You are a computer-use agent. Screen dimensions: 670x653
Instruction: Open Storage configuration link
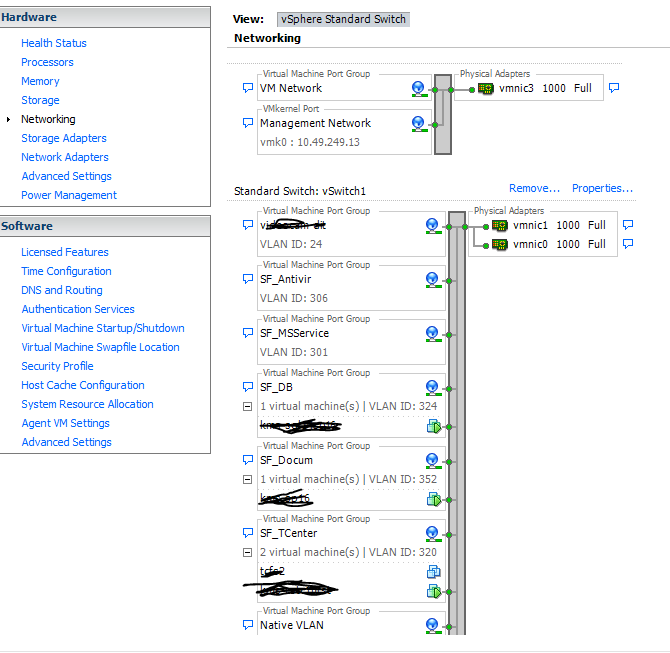click(x=40, y=100)
